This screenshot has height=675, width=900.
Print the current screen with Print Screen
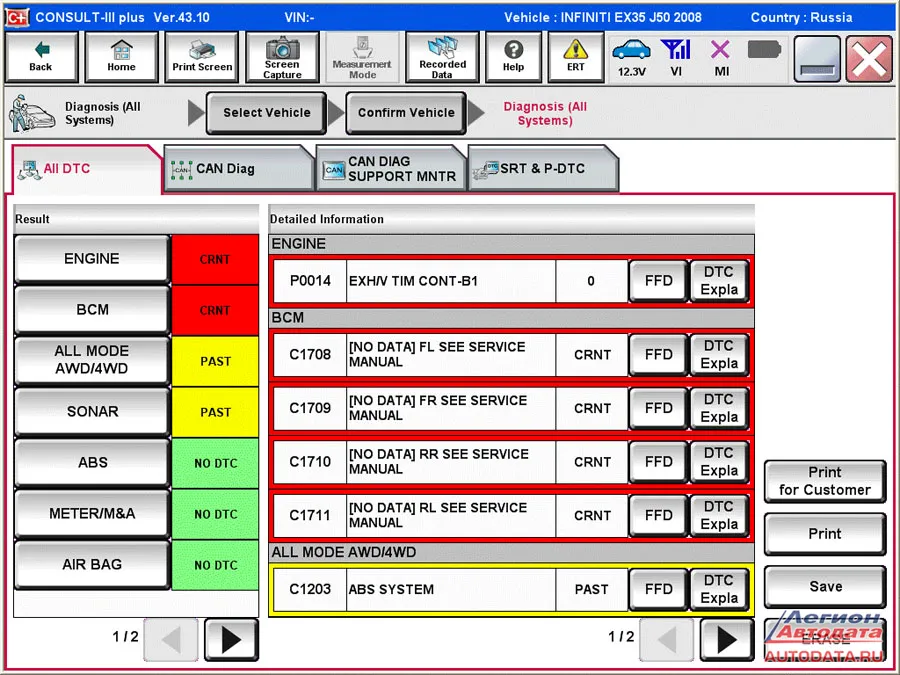tap(202, 57)
